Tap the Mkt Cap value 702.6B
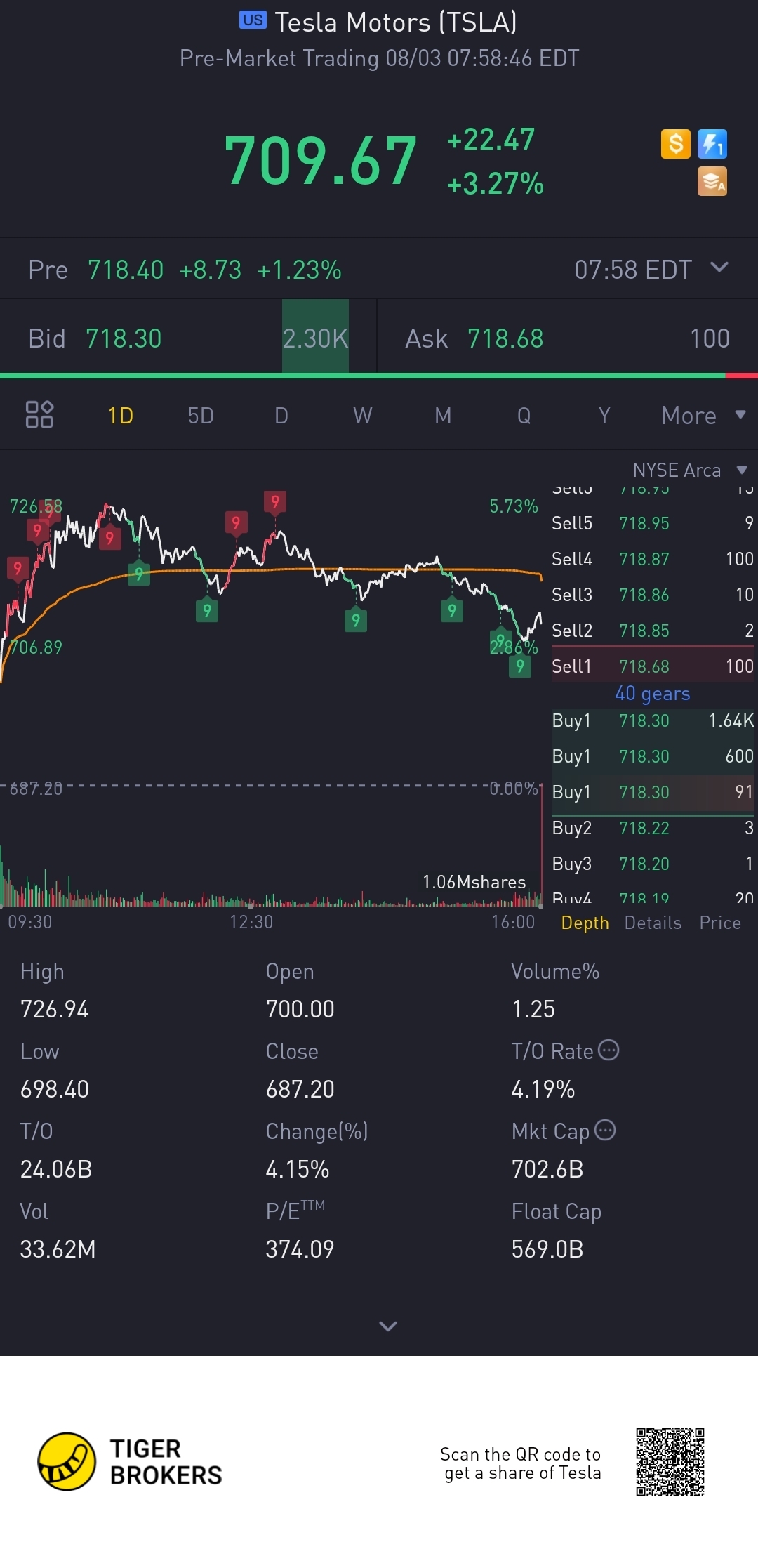758x1568 pixels. pyautogui.click(x=547, y=1169)
